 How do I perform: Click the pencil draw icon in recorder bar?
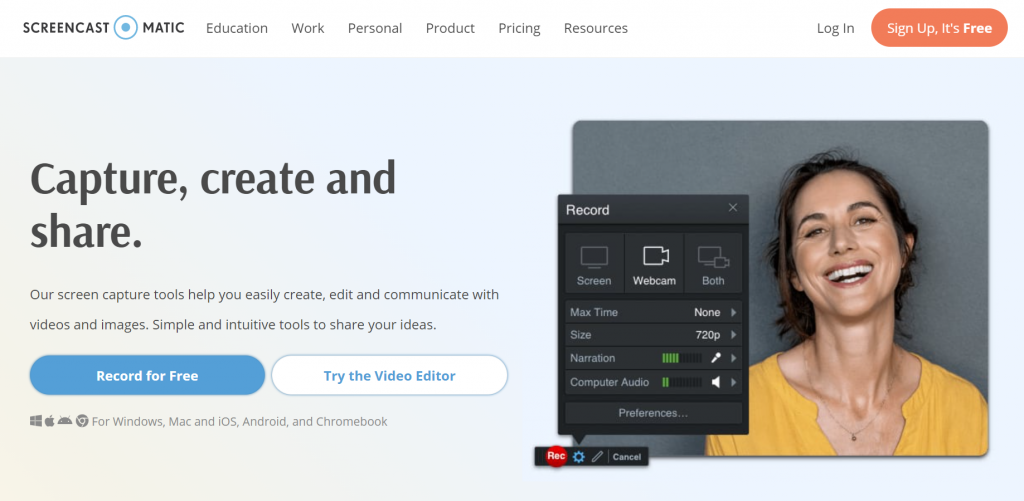click(597, 457)
